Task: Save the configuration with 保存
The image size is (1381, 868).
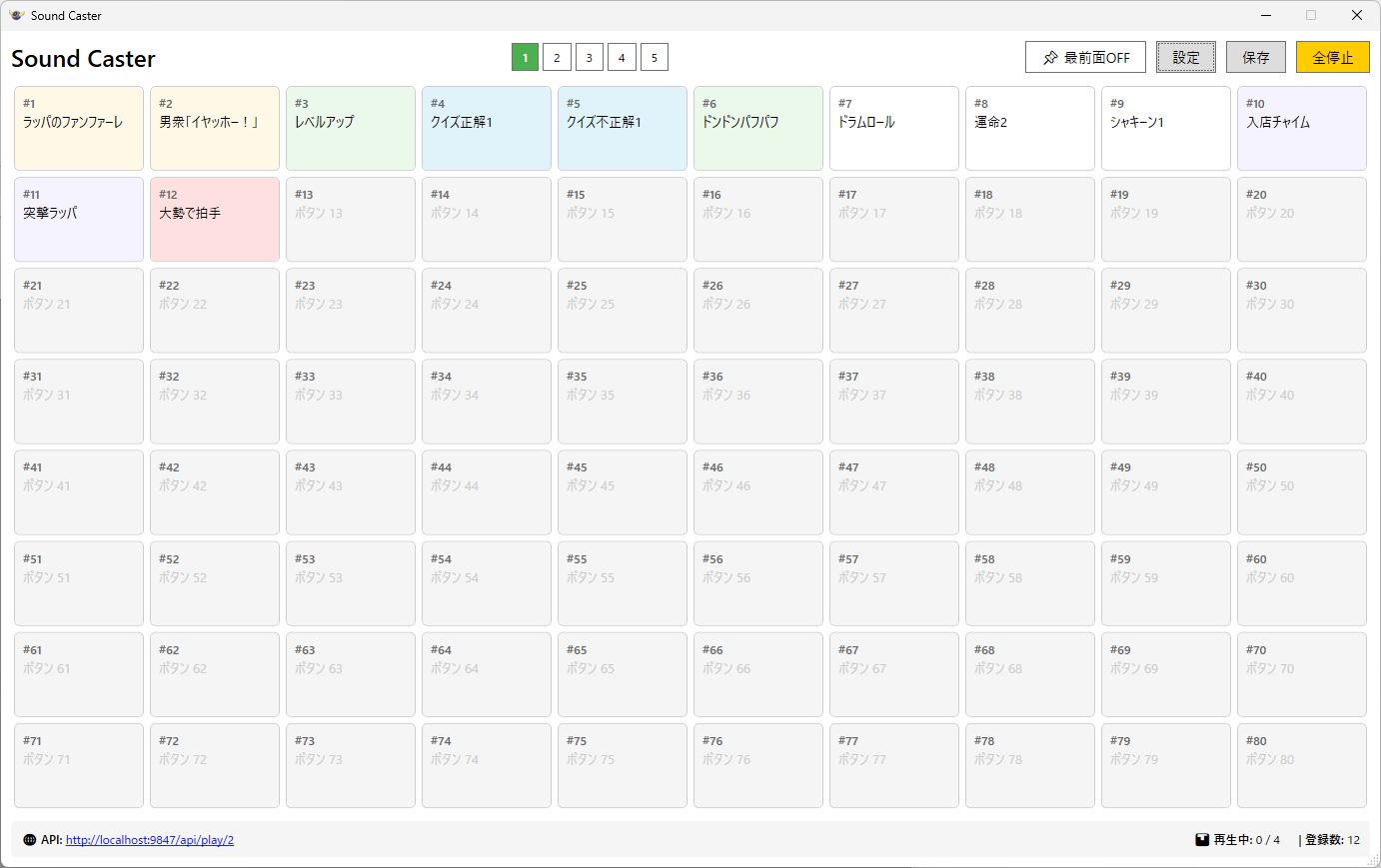Action: [1255, 57]
